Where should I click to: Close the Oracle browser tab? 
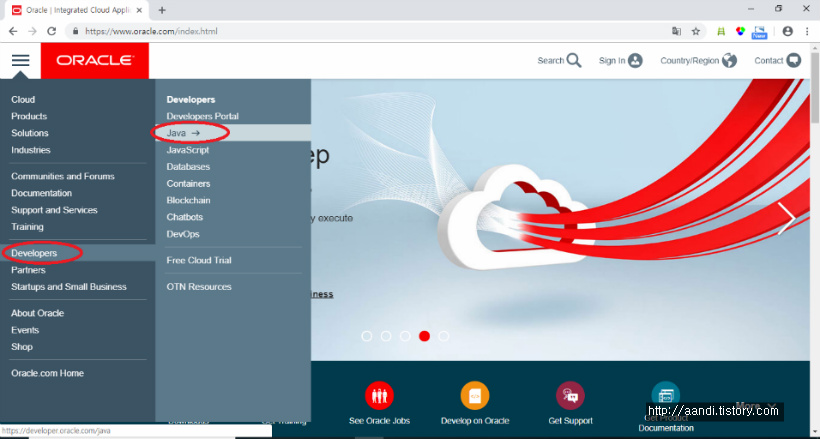[139, 10]
